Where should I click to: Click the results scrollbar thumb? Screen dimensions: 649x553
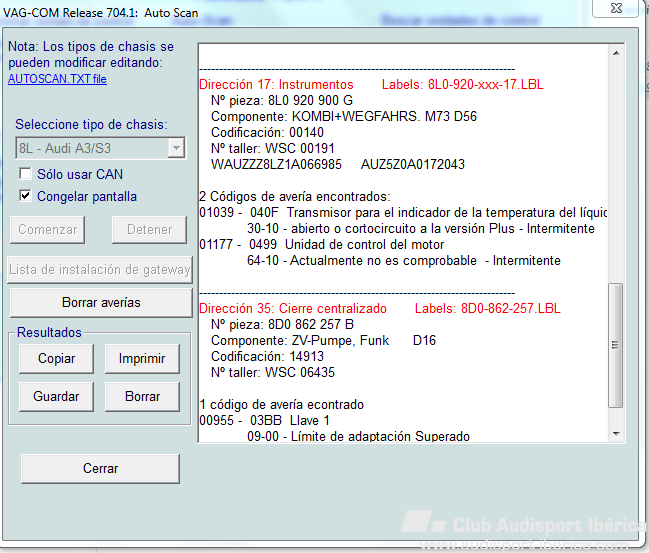coord(616,345)
